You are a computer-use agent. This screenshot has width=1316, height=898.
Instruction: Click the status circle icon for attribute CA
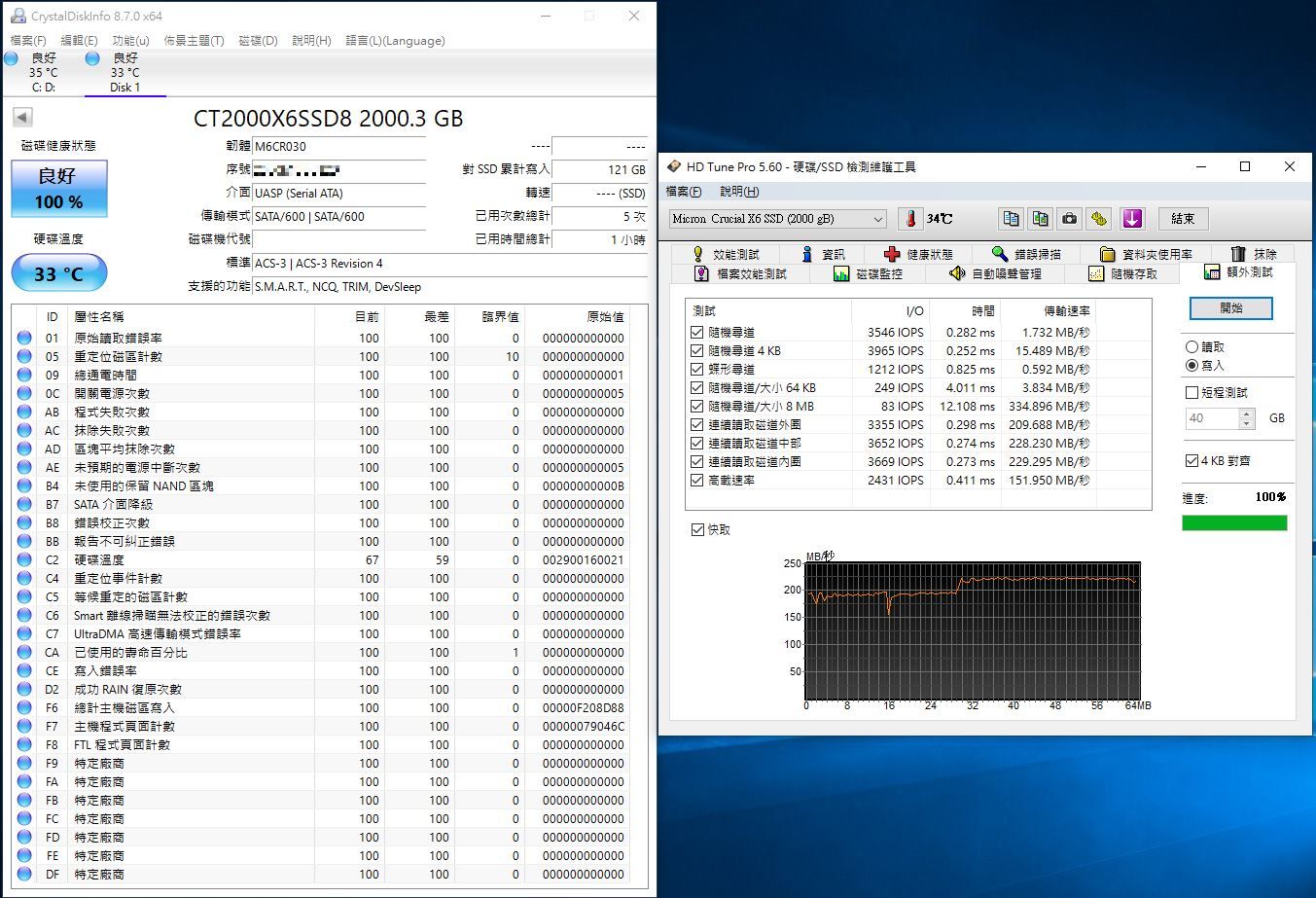pyautogui.click(x=24, y=653)
